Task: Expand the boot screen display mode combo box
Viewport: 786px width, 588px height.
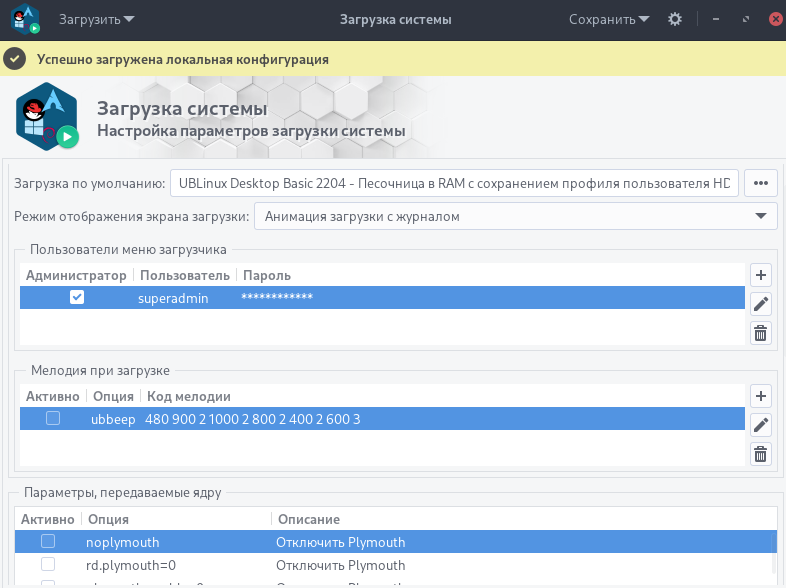Action: click(516, 216)
